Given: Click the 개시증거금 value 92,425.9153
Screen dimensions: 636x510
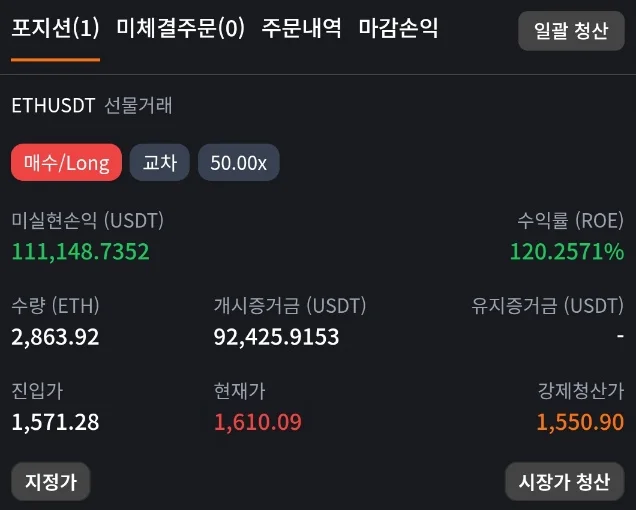Looking at the screenshot, I should pyautogui.click(x=276, y=337).
